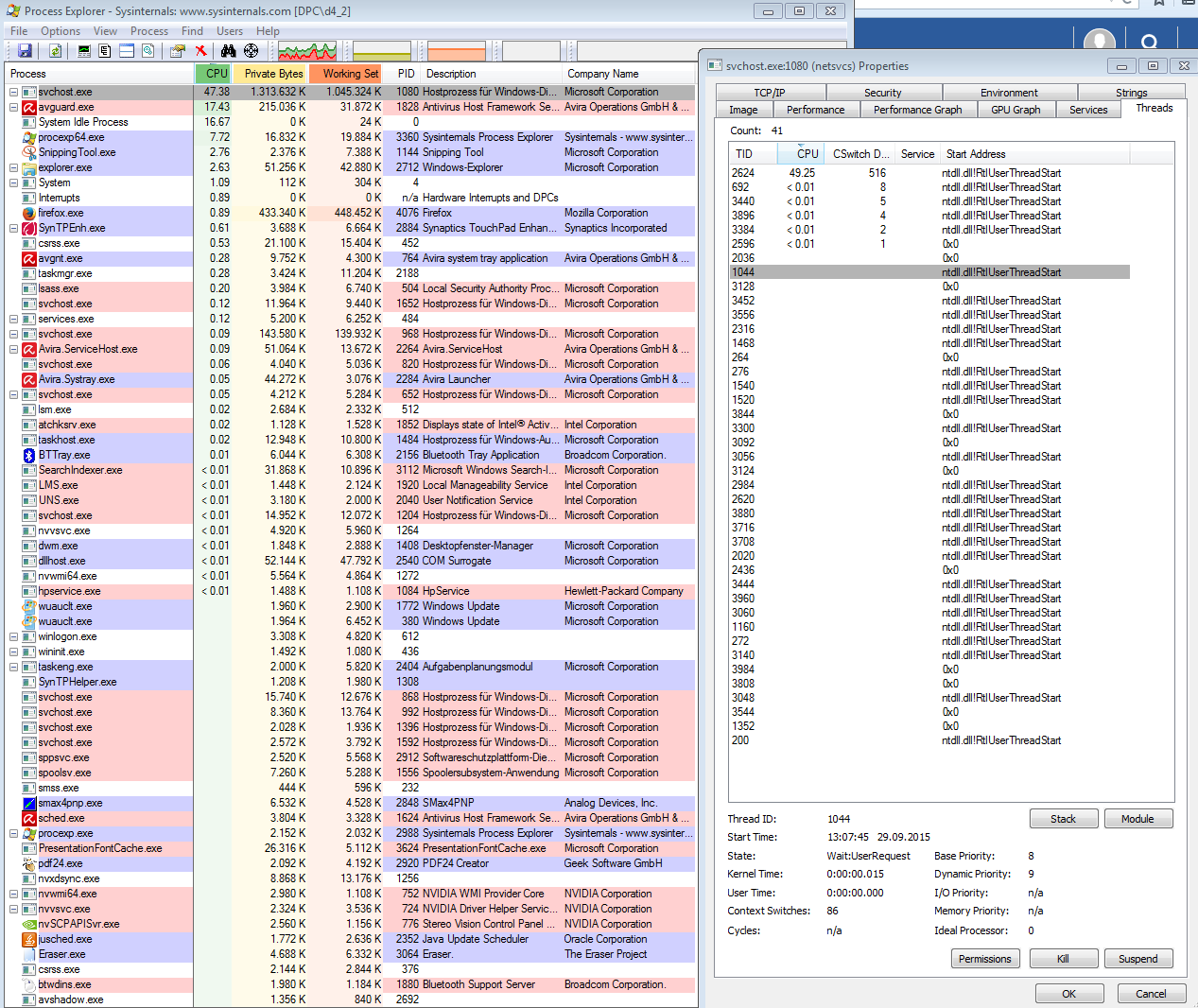The height and width of the screenshot is (1008, 1198).
Task: Open the Options menu
Action: coord(61,31)
